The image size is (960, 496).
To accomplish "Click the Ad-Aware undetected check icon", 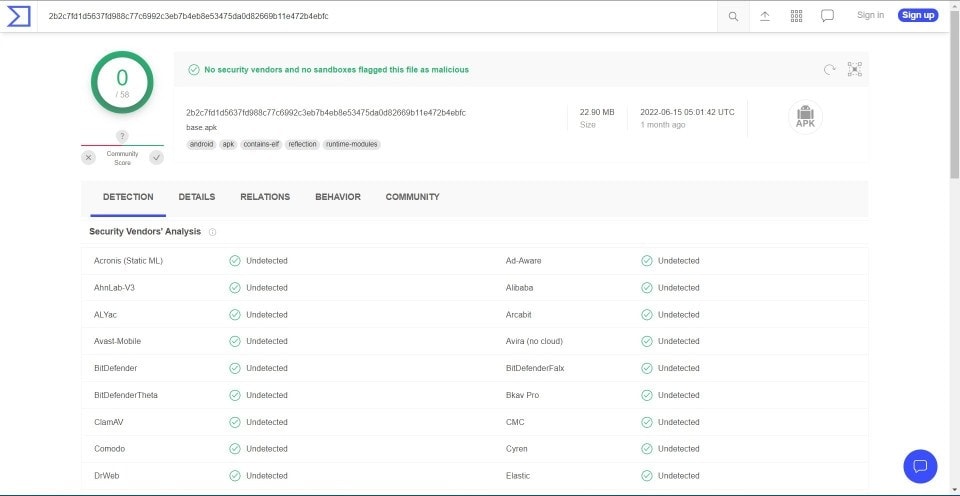I will 647,261.
